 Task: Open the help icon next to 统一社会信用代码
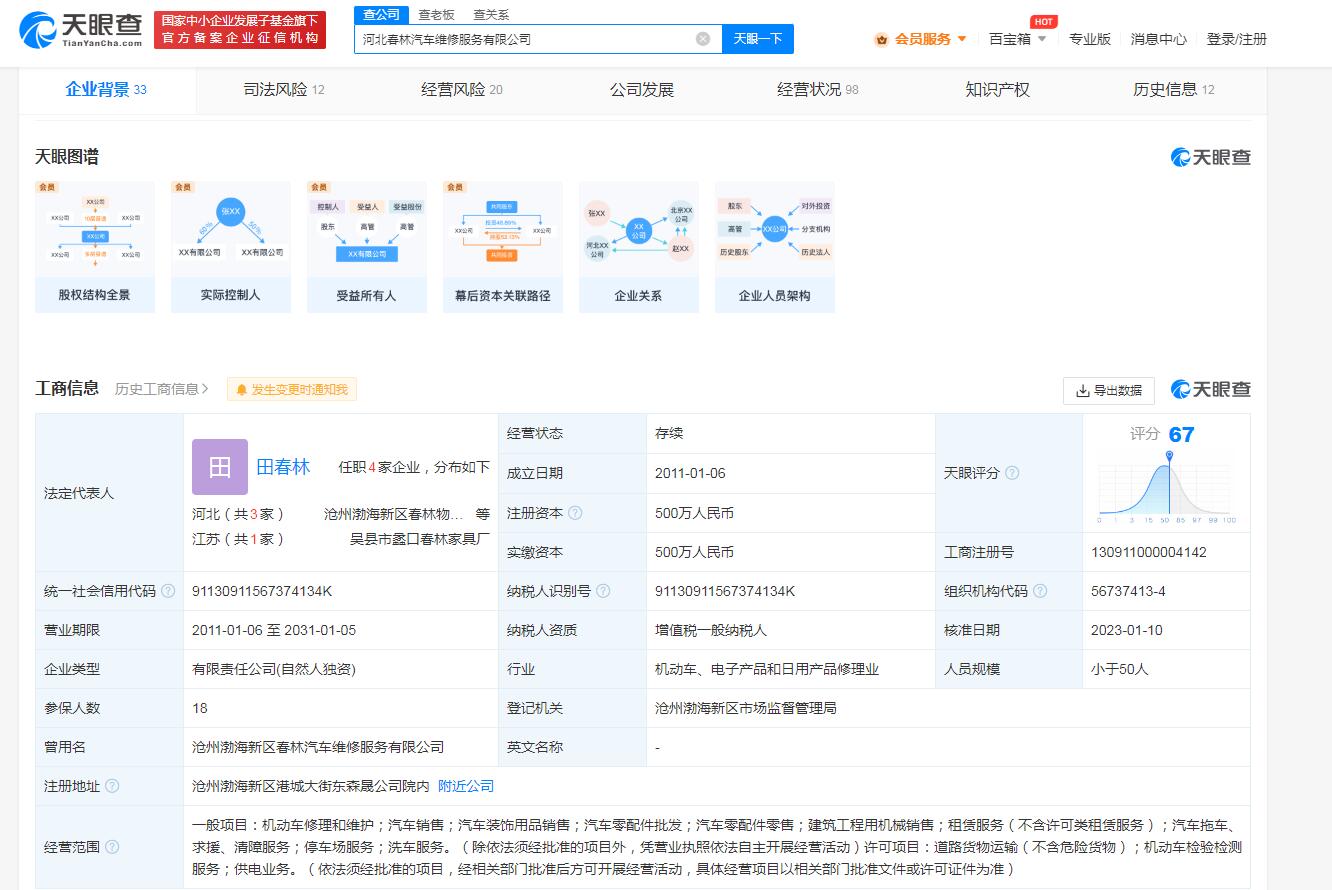(x=168, y=591)
